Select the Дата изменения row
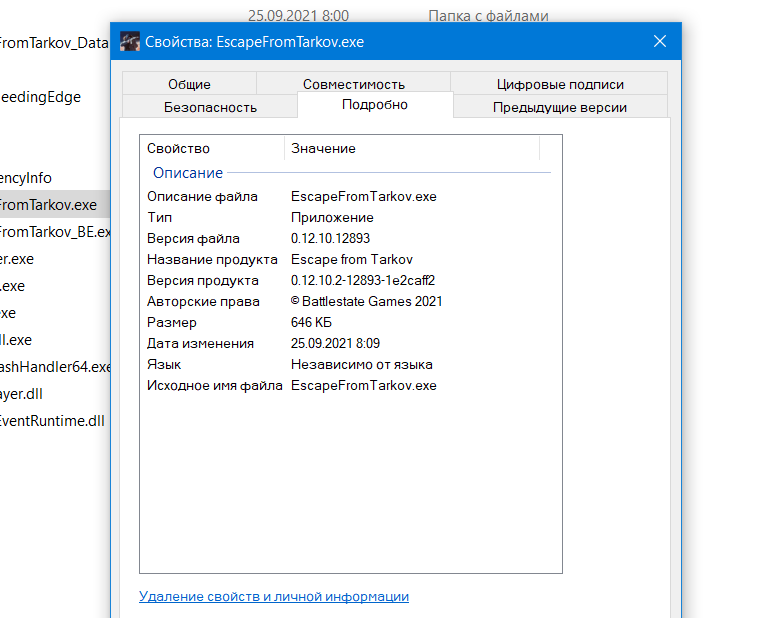 [351, 343]
